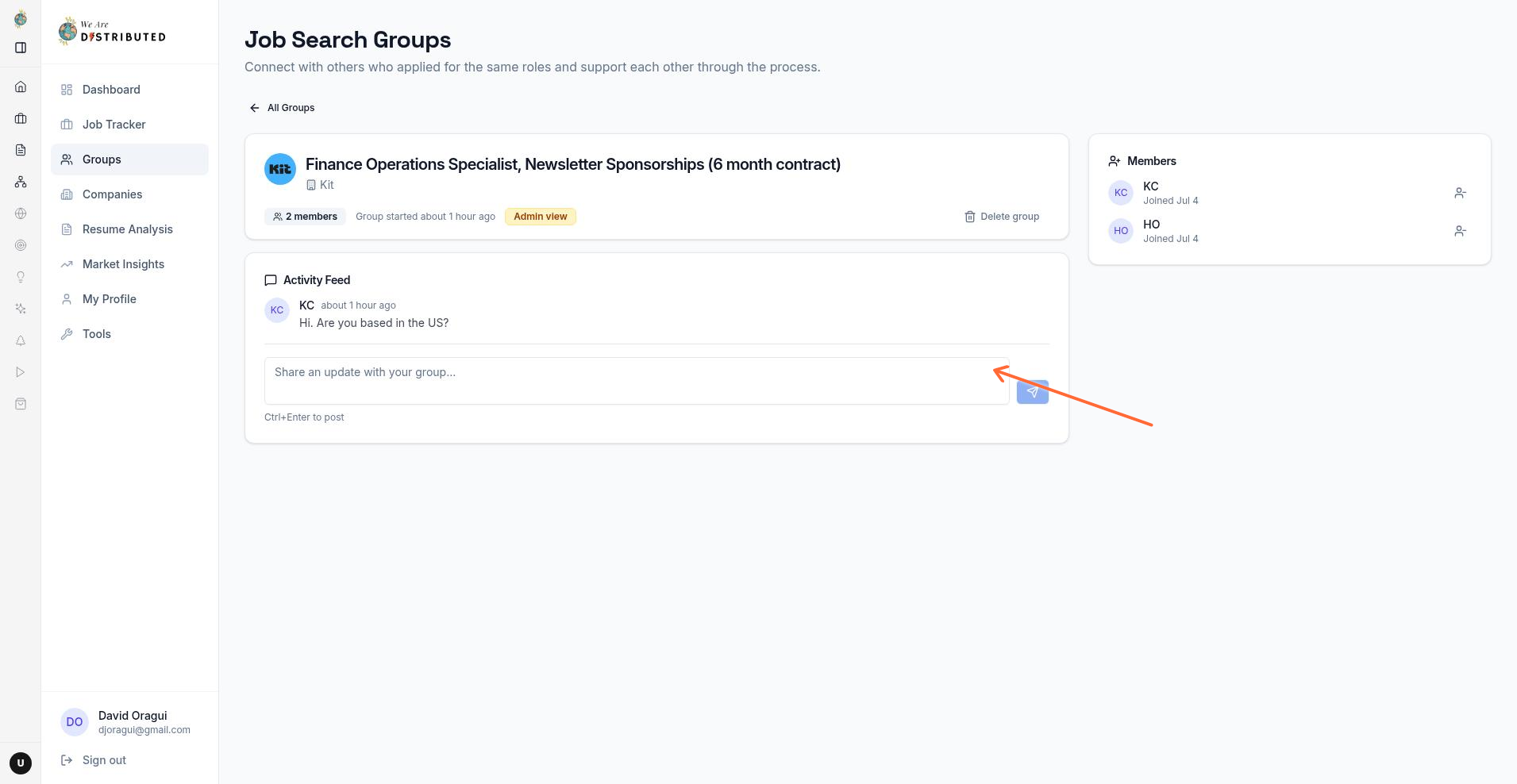This screenshot has height=784, width=1517.
Task: Click the Kit company logo avatar
Action: click(x=280, y=169)
